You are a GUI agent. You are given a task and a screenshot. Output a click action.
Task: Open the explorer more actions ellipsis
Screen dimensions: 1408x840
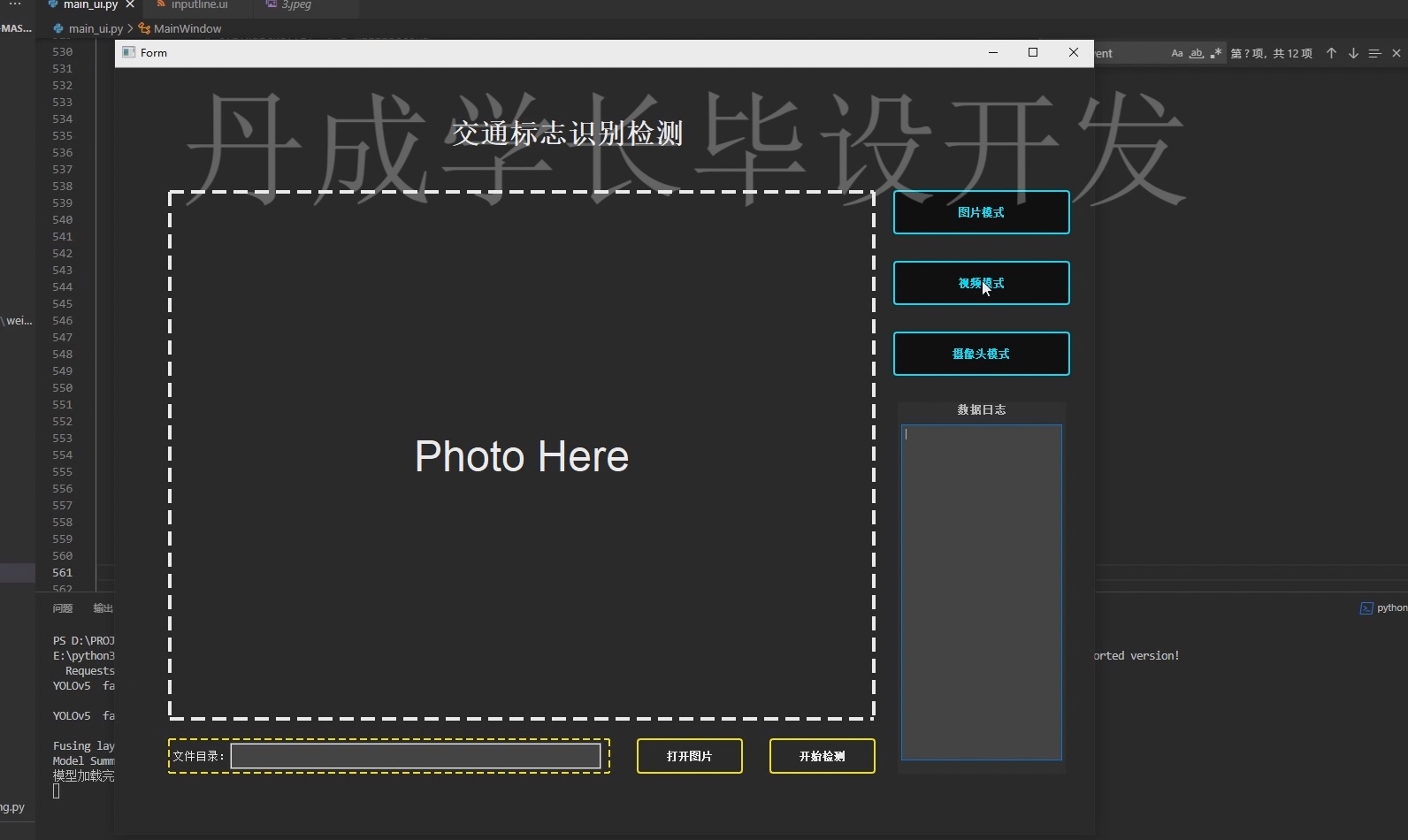tap(15, 5)
